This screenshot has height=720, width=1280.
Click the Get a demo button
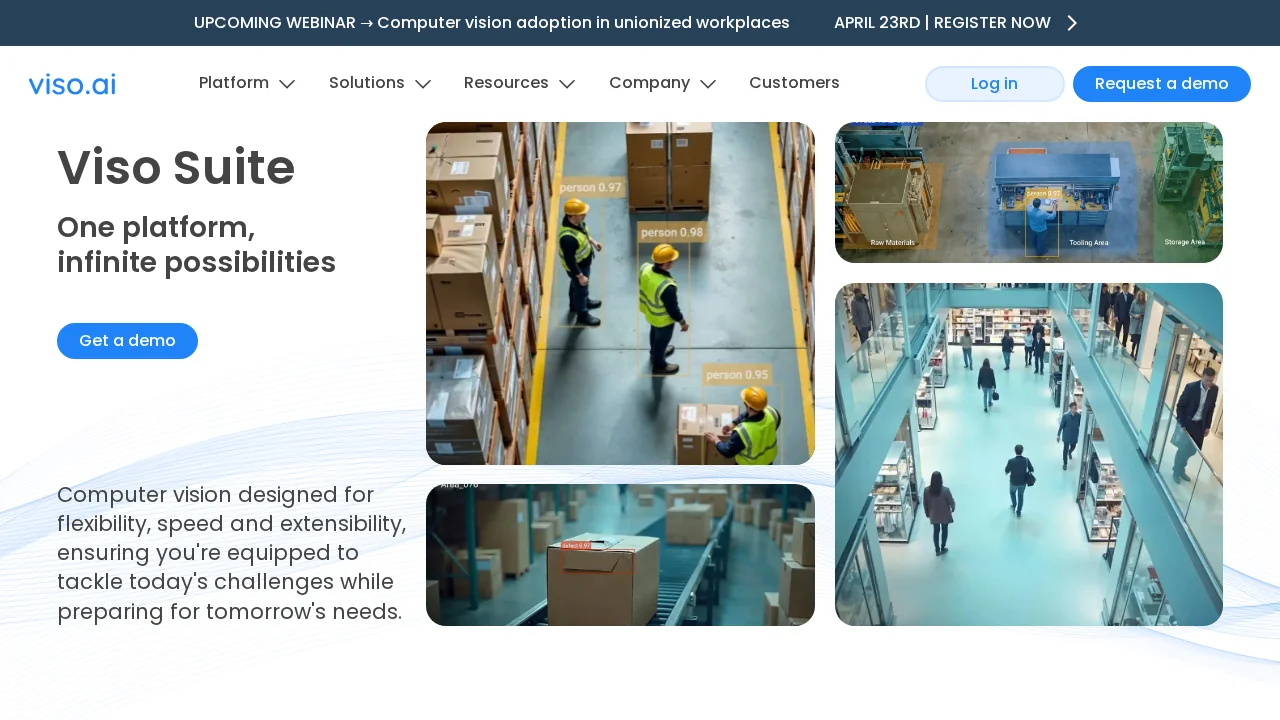tap(127, 341)
